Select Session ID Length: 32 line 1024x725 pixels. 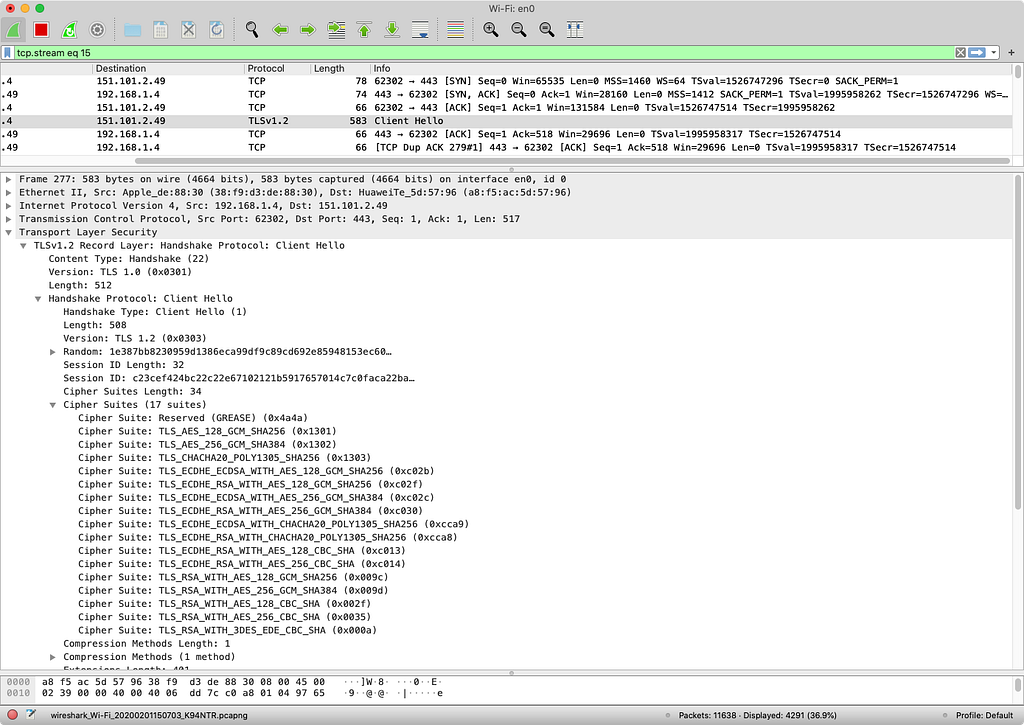123,365
